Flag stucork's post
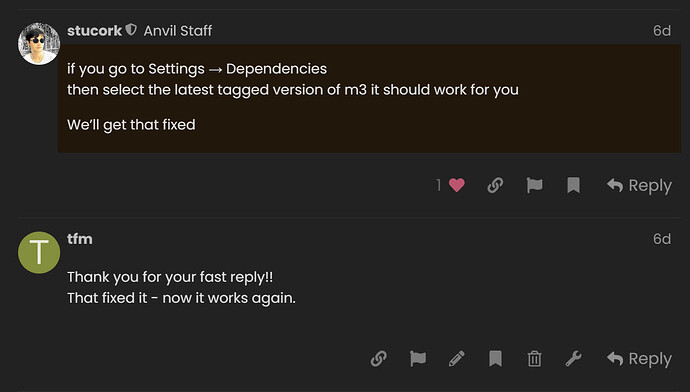Image resolution: width=690 pixels, height=392 pixels. [534, 185]
